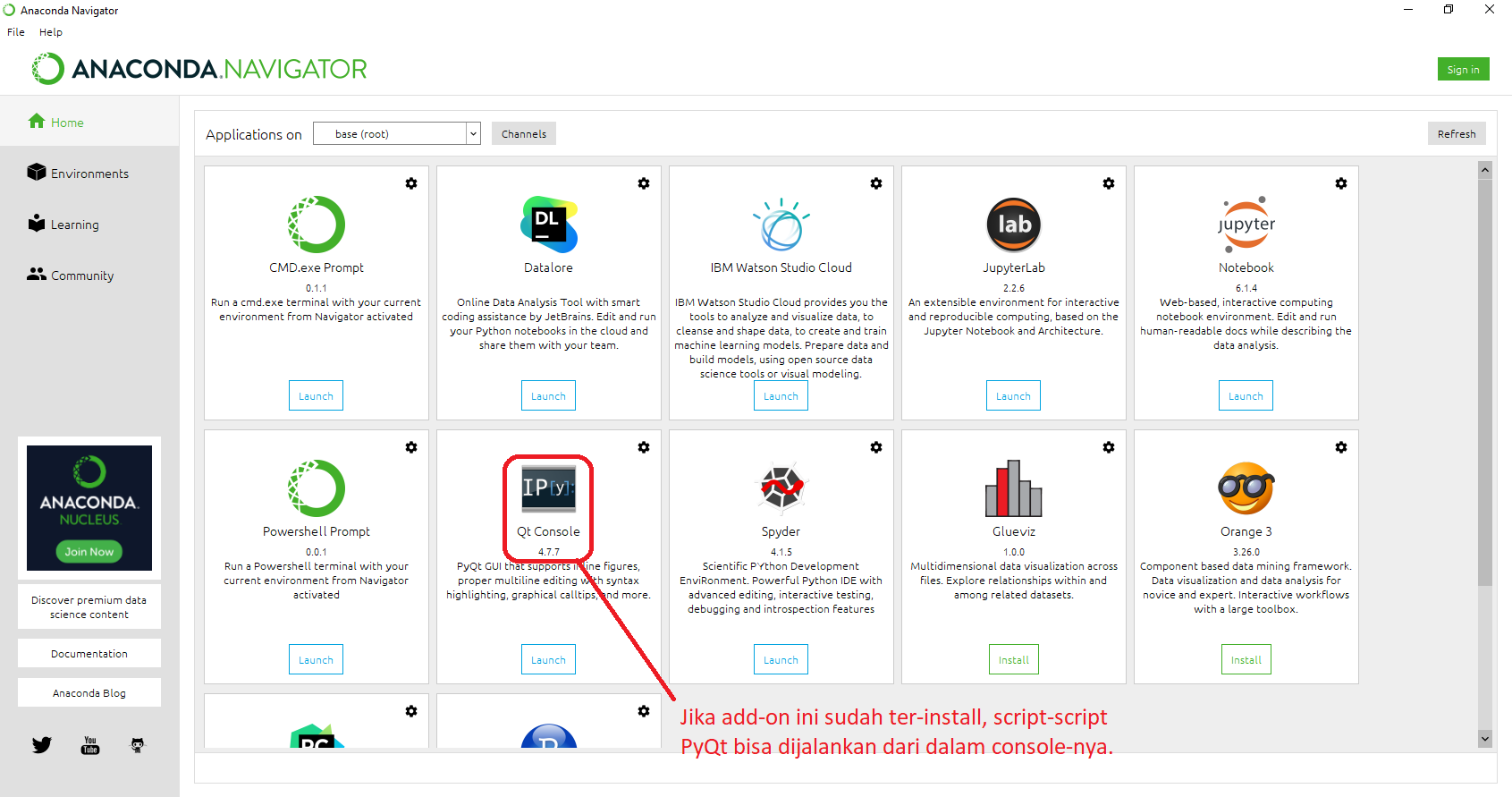Click Join Now on Anaconda Nucleus banner
1512x797 pixels.
(89, 552)
